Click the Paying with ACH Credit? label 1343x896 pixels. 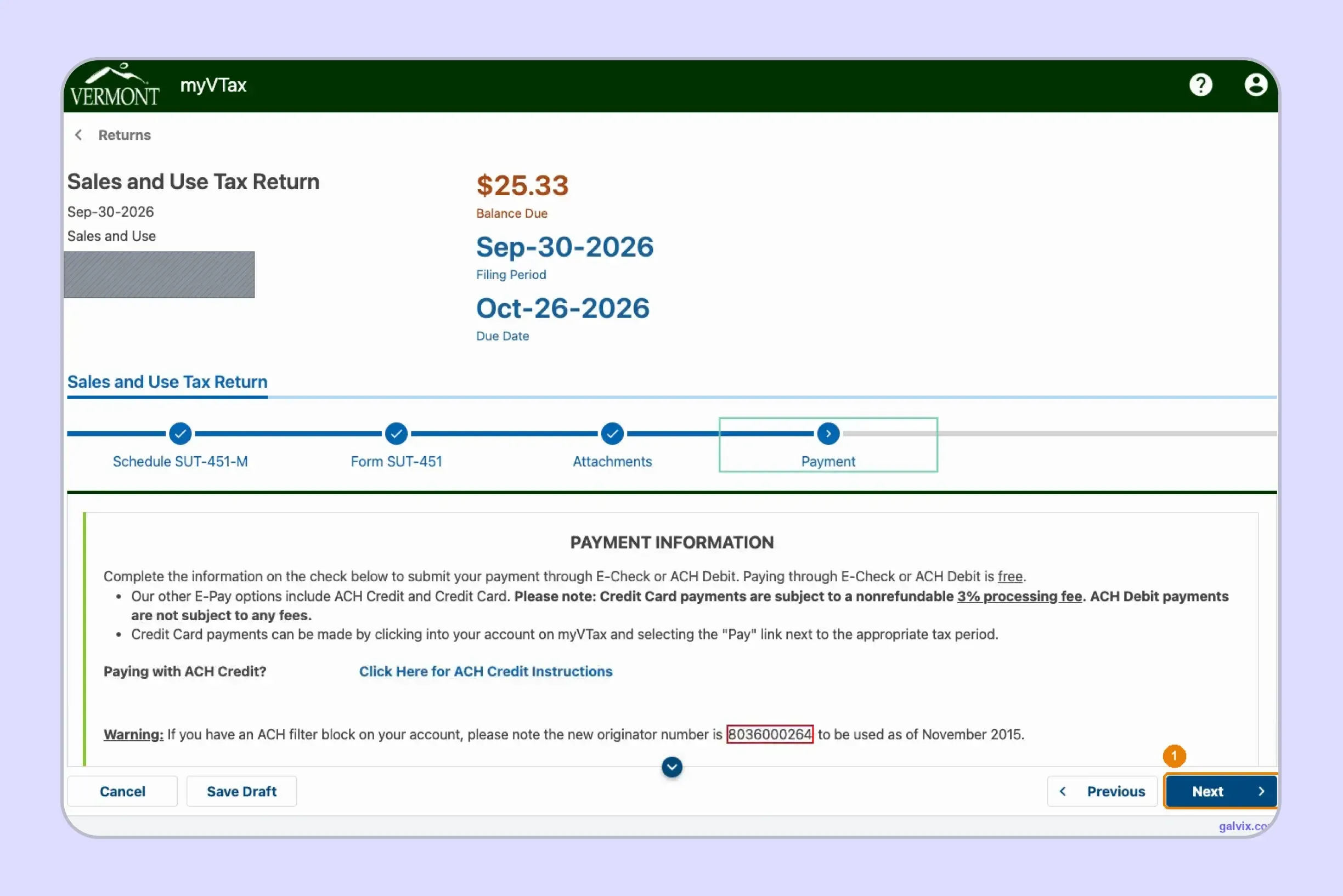click(185, 671)
